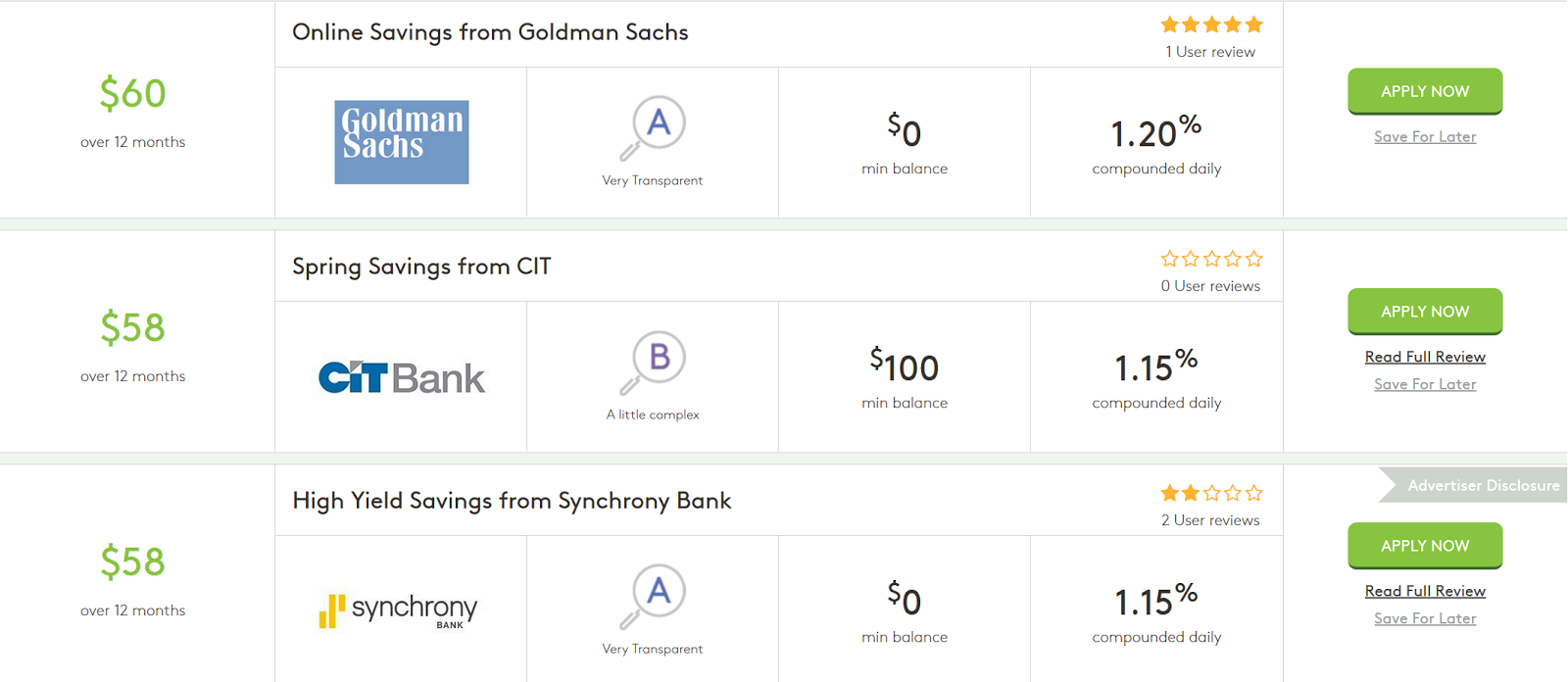Save Synchrony account for later
Screen dimensions: 1568x682
(x=1424, y=619)
